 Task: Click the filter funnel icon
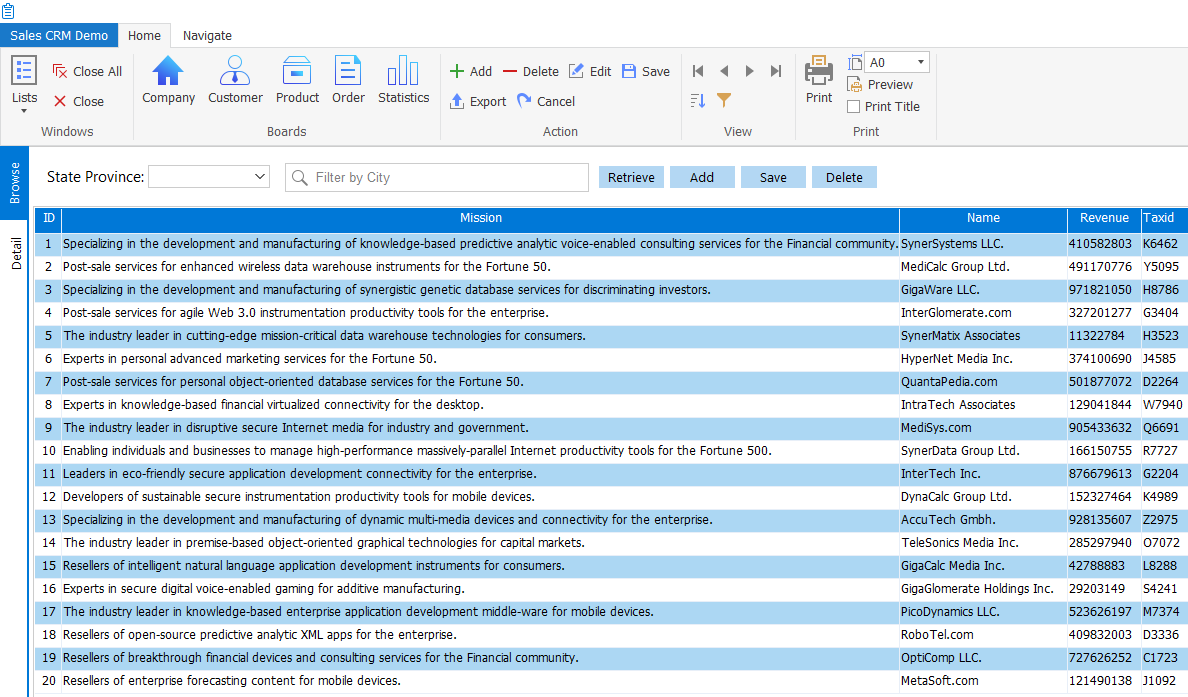click(724, 101)
